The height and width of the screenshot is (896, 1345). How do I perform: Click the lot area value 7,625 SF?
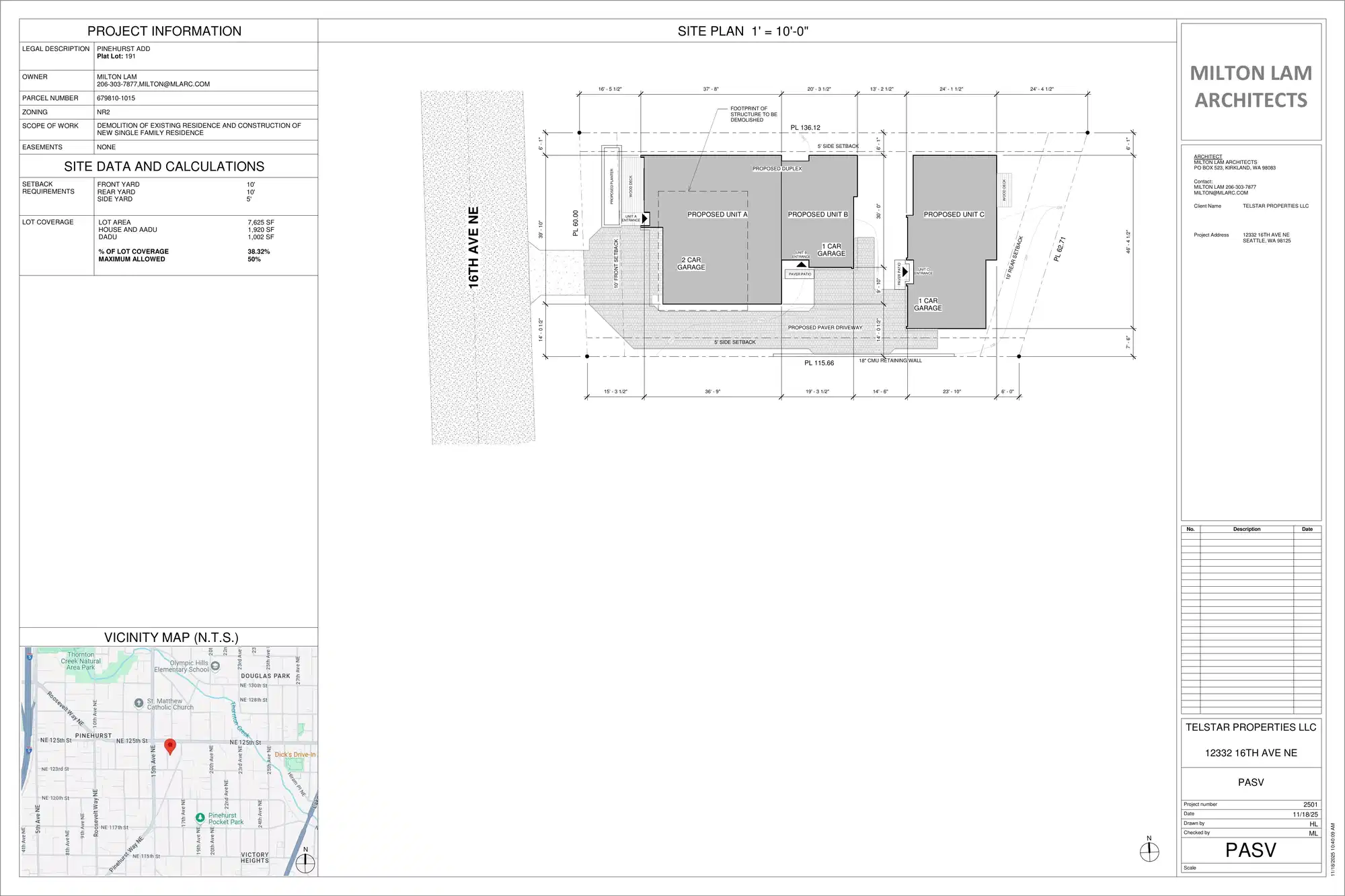click(x=261, y=222)
